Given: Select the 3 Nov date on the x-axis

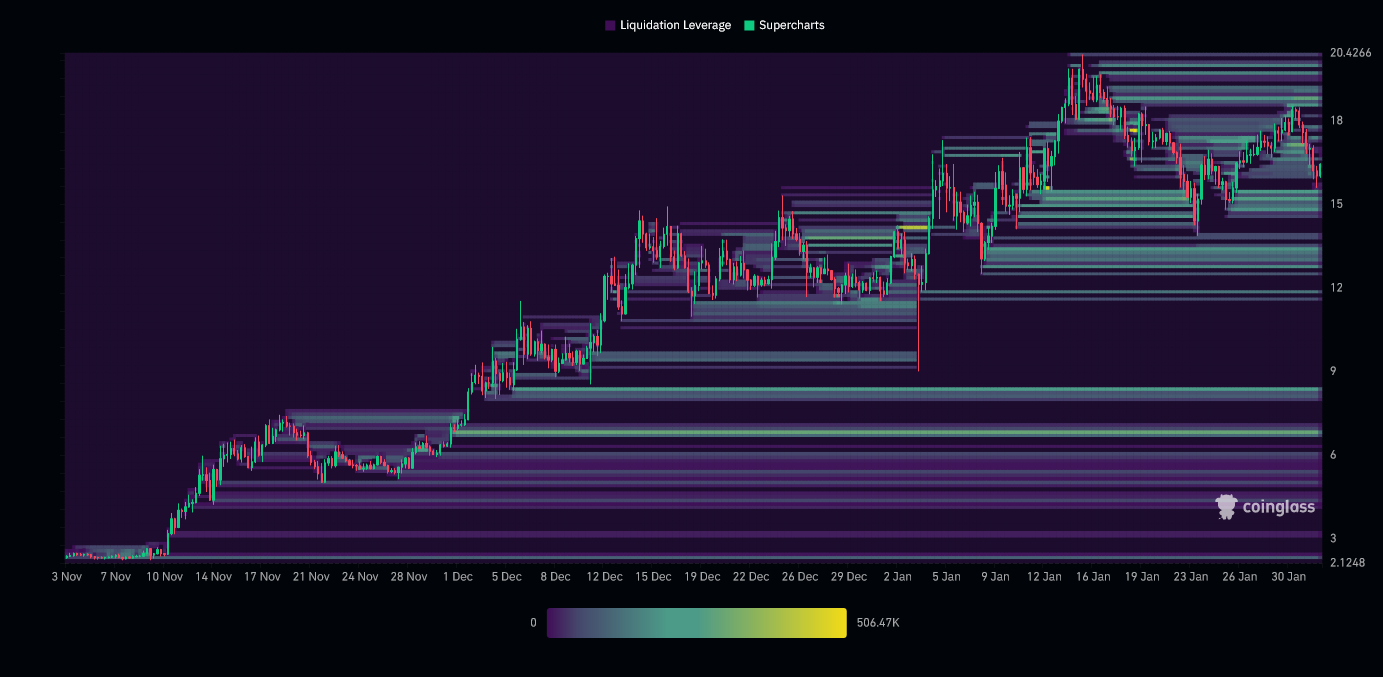Looking at the screenshot, I should click(67, 577).
